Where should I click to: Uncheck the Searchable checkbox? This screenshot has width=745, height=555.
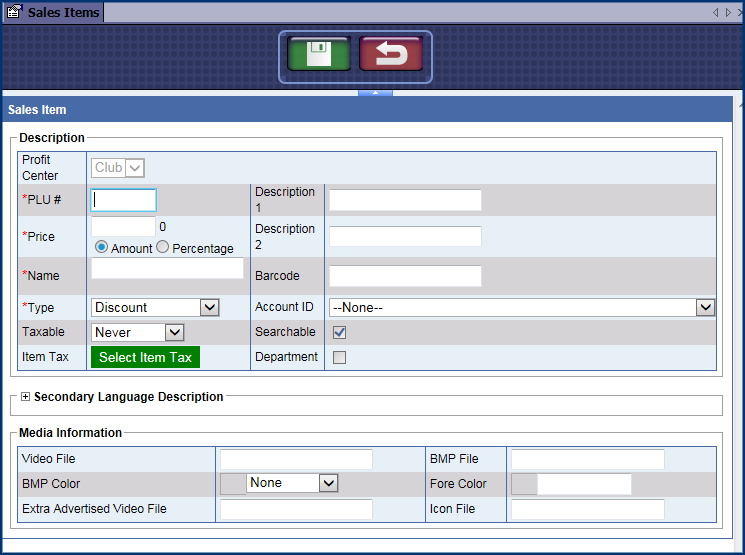click(339, 332)
